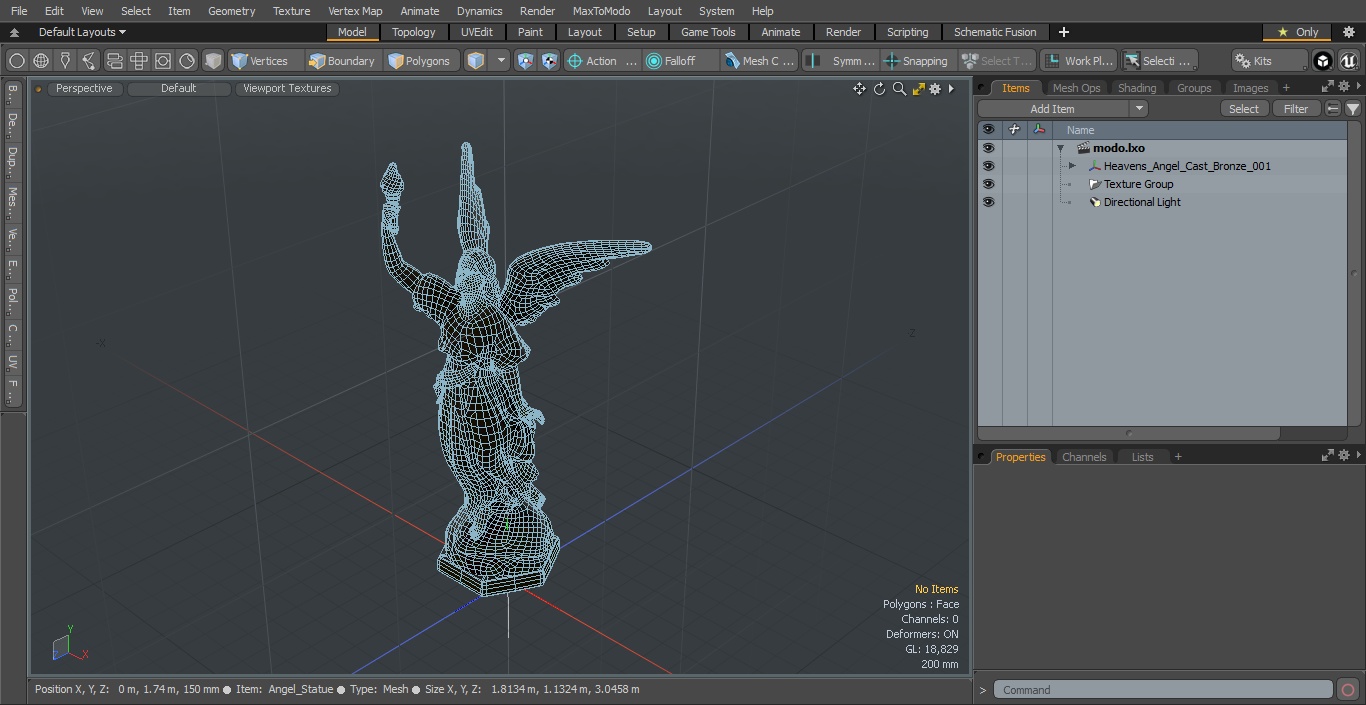Switch to the Mesh Ops tab

click(1076, 88)
